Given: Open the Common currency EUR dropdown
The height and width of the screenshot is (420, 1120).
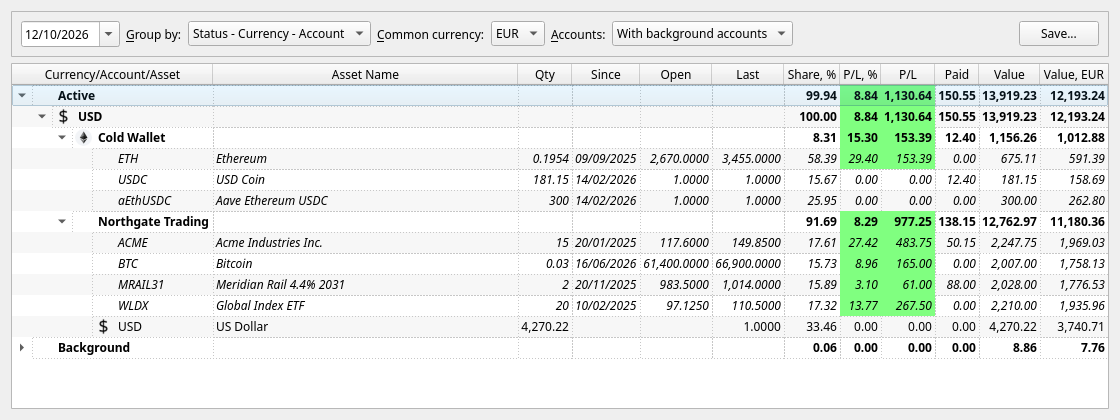Looking at the screenshot, I should coord(518,34).
